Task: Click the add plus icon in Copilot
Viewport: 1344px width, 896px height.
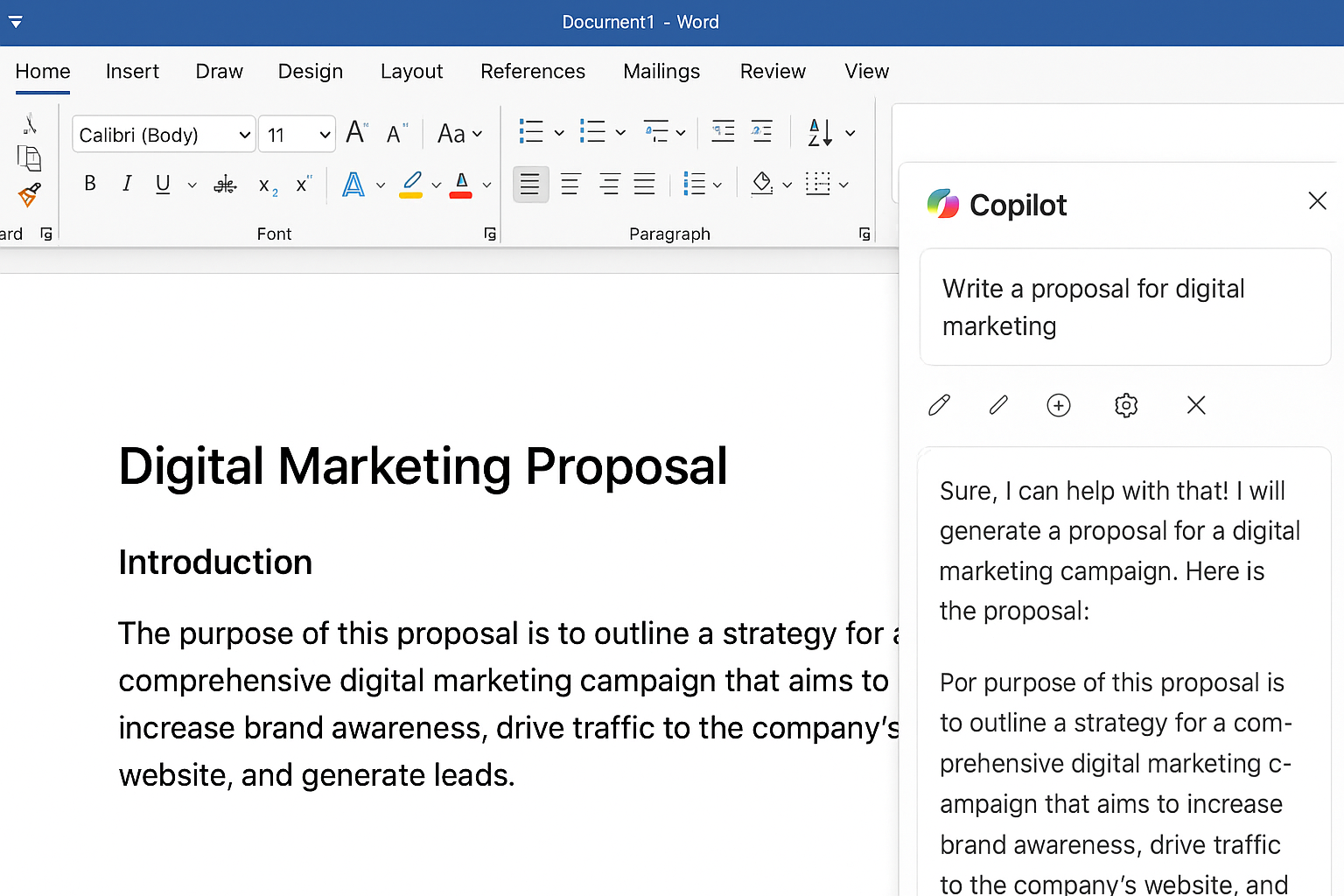Action: pos(1059,405)
